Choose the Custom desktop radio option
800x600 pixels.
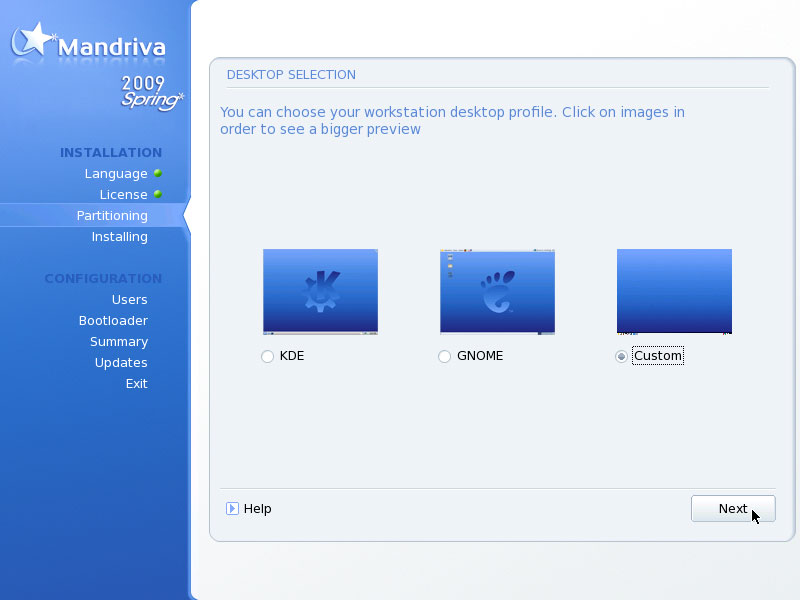coord(622,356)
